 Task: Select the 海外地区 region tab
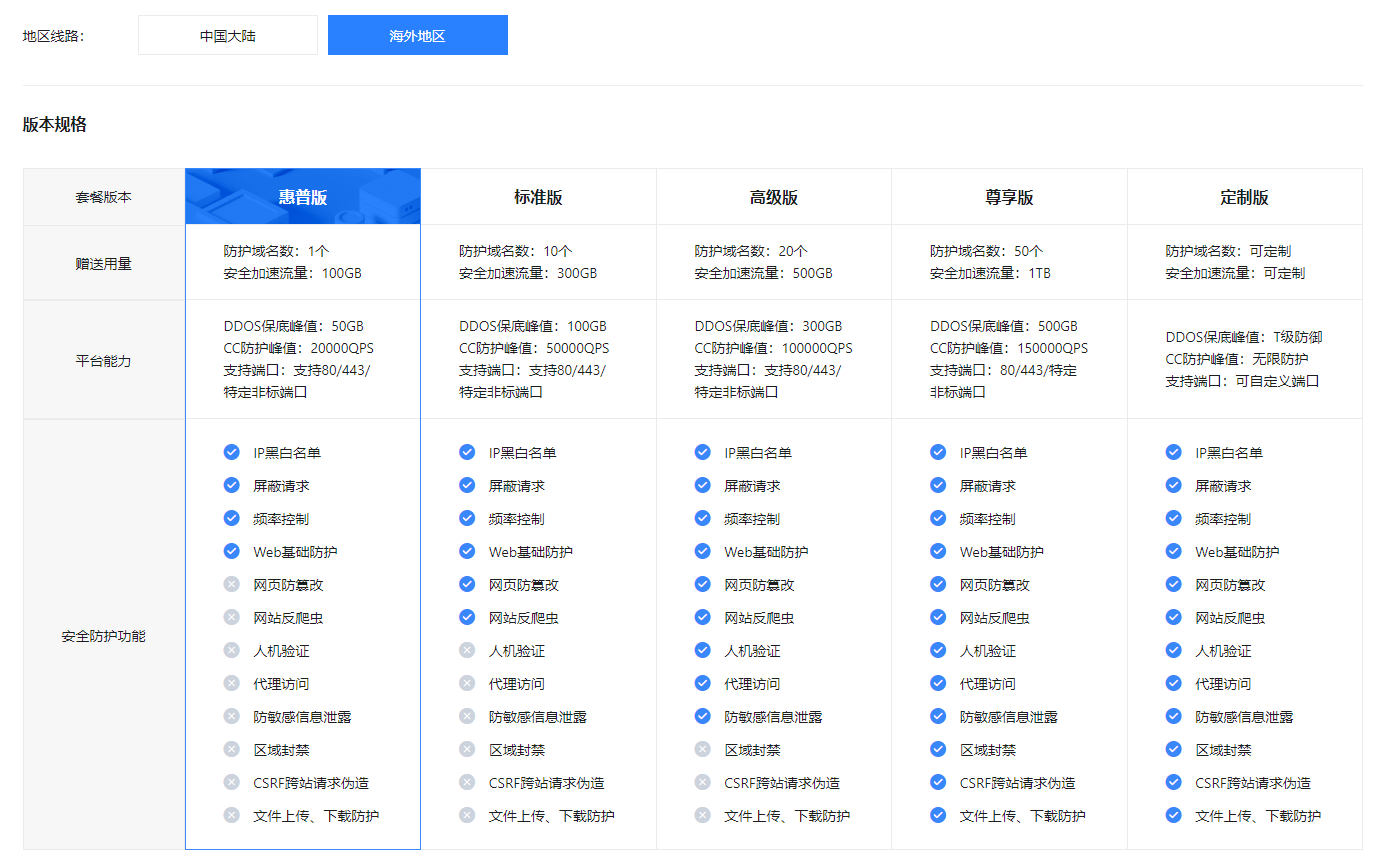pos(417,35)
